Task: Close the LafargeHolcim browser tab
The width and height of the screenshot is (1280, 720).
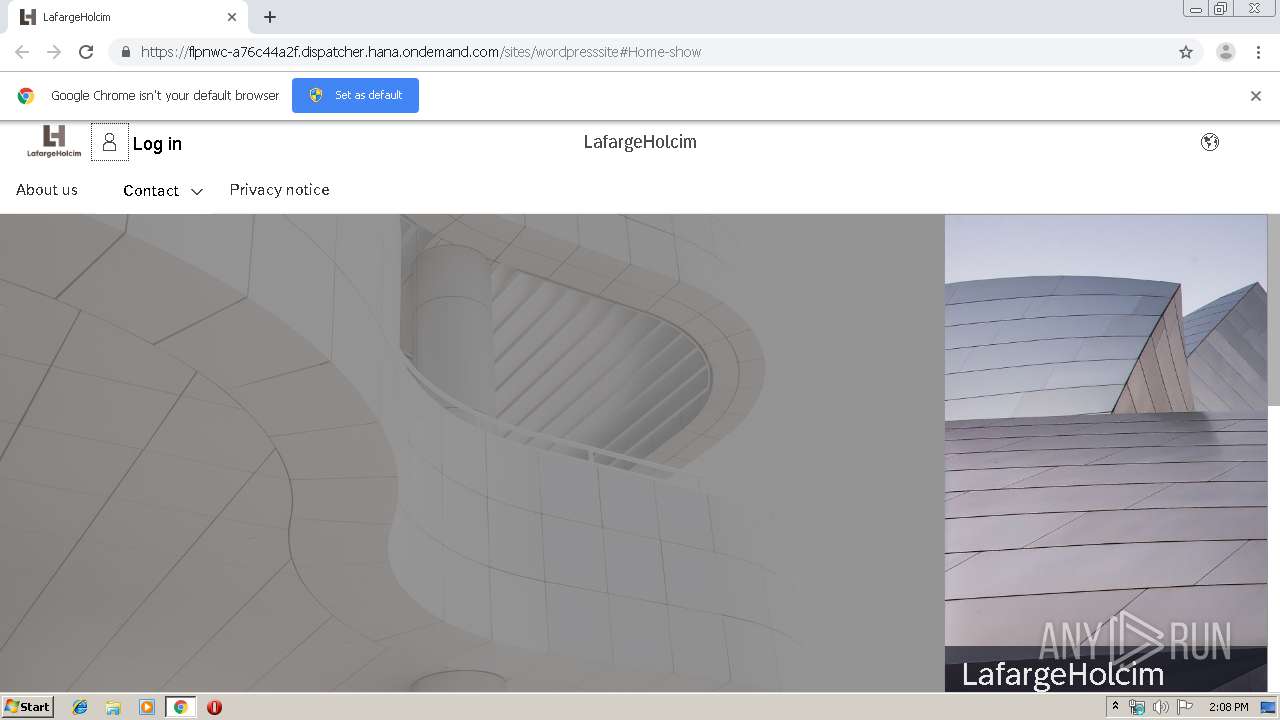Action: (x=232, y=17)
